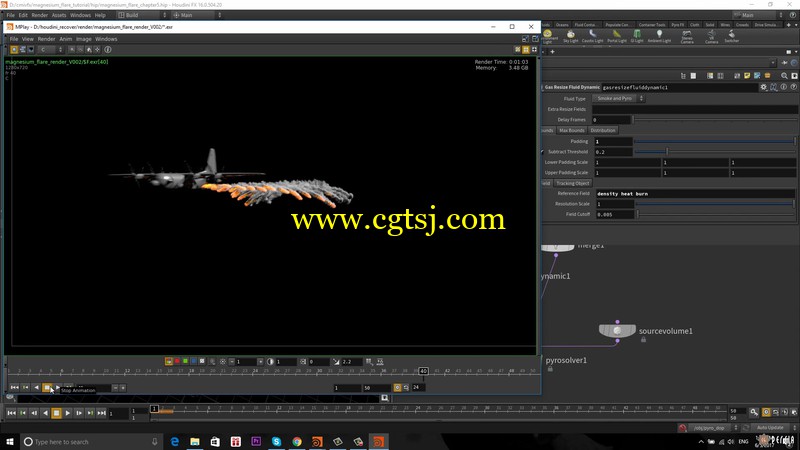This screenshot has width=800, height=450.
Task: Open parameter gear menu for gasresizefluiddynamic1
Action: [x=763, y=87]
